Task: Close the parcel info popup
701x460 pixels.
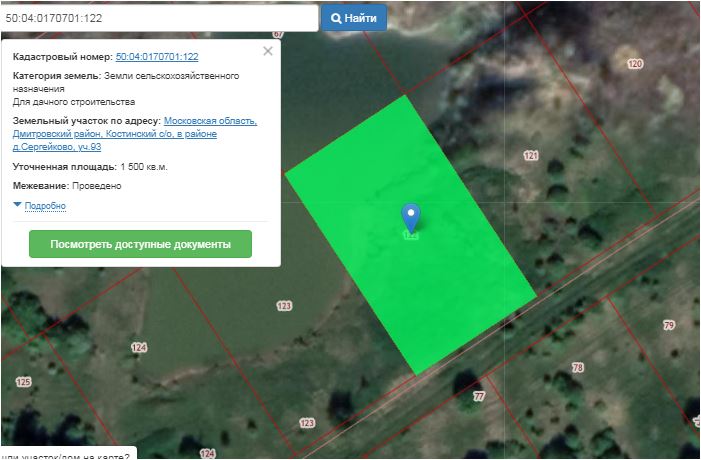Action: 267,51
